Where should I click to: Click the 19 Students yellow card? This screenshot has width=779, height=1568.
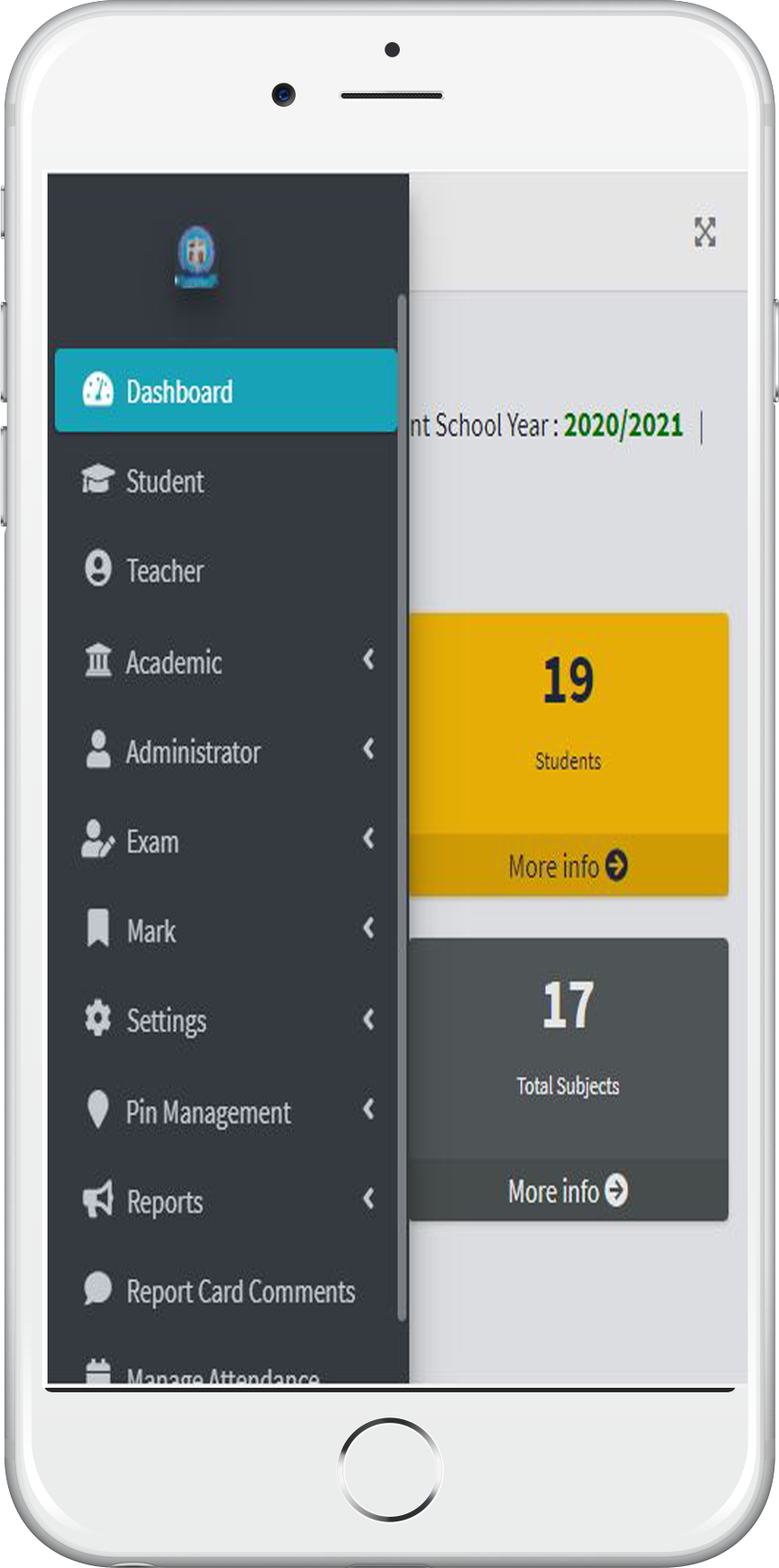567,717
